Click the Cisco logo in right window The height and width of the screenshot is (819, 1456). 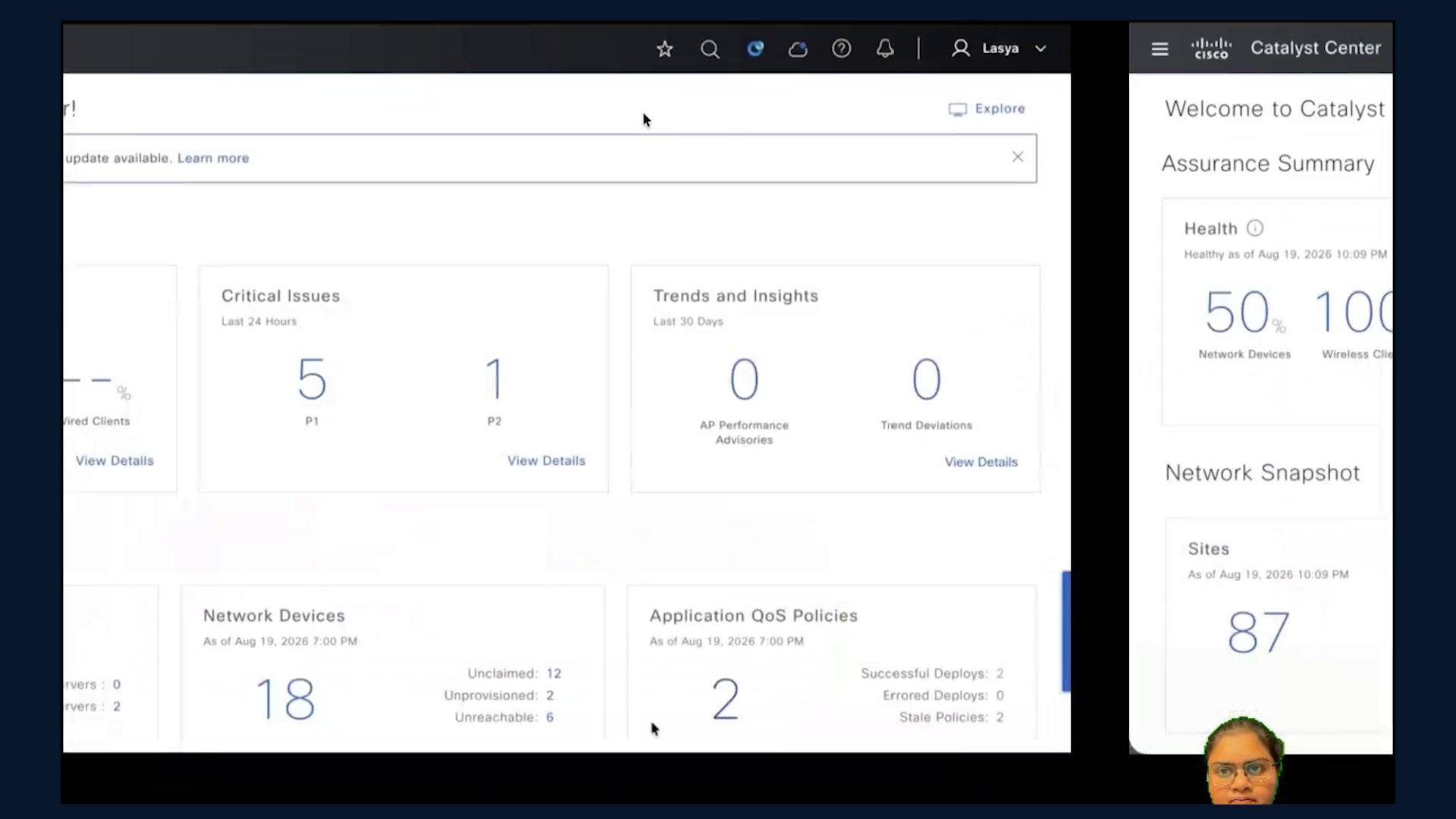click(x=1211, y=49)
